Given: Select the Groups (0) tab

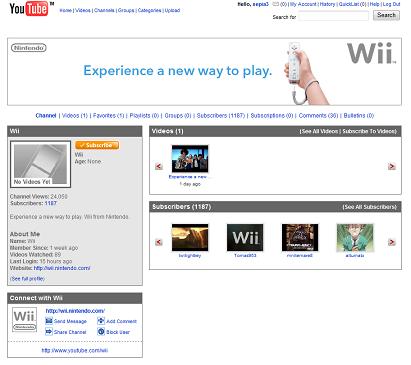Looking at the screenshot, I should coord(178,116).
